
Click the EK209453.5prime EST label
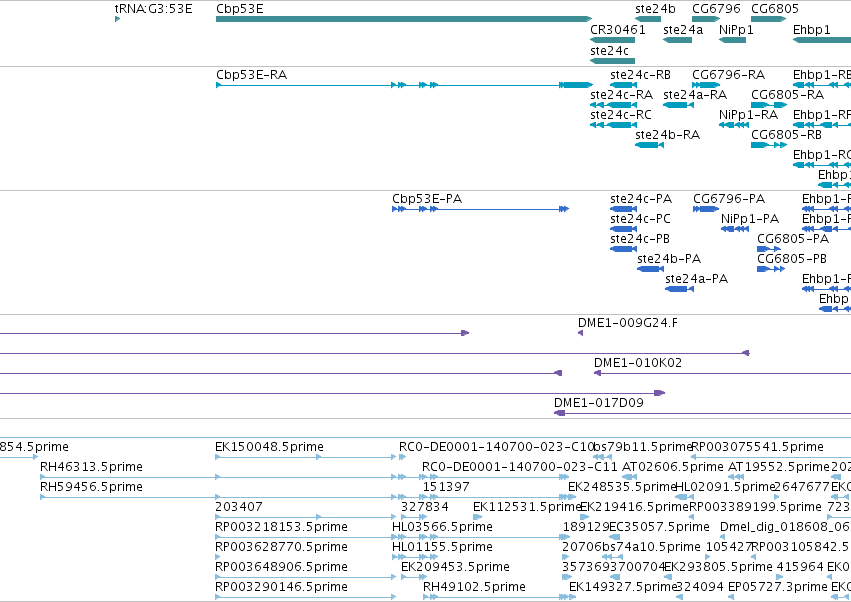[455, 567]
